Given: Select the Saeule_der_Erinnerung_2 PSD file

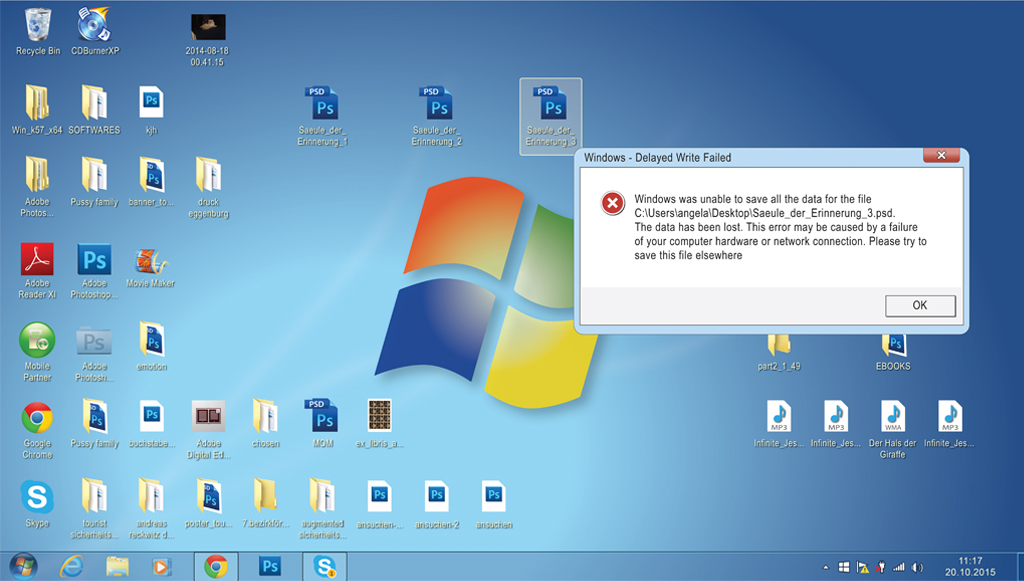Looking at the screenshot, I should point(438,117).
